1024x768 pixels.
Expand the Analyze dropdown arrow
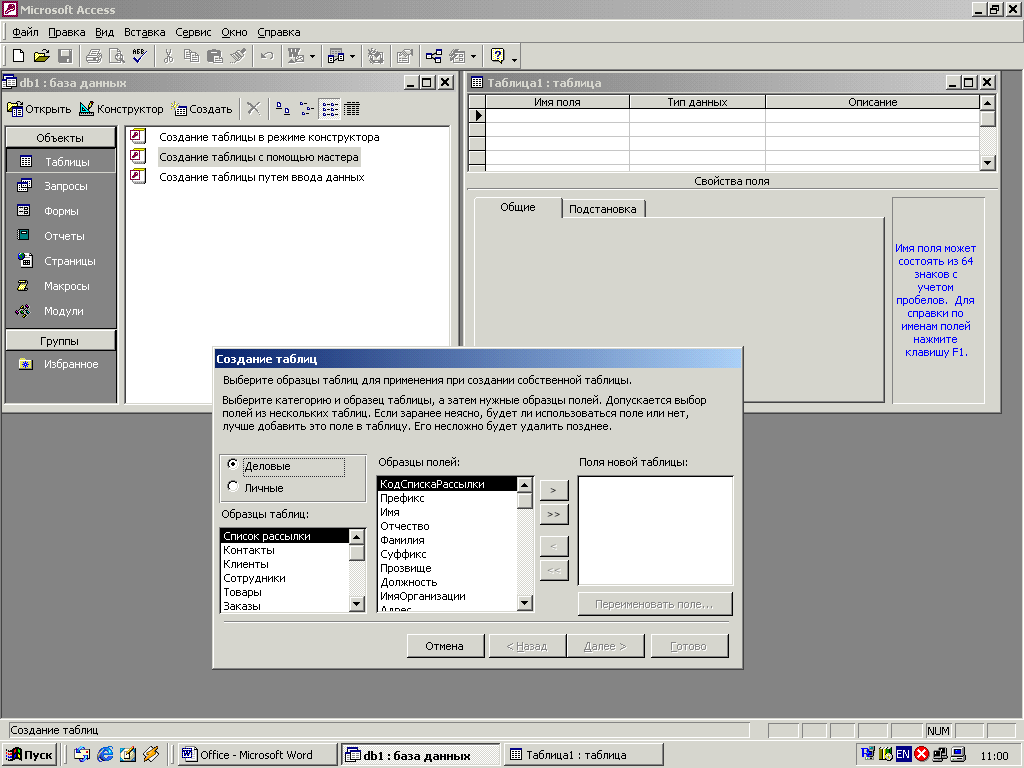(x=353, y=57)
